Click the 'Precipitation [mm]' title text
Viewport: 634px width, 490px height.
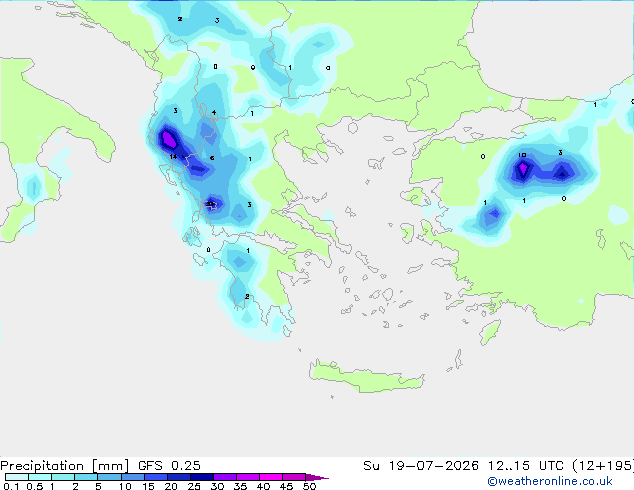[65, 466]
